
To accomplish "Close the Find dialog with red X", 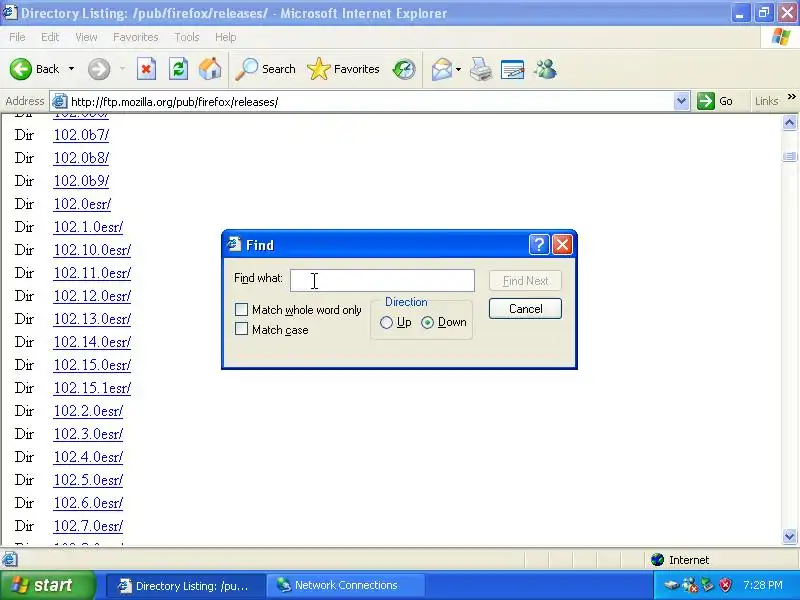I will click(x=562, y=245).
